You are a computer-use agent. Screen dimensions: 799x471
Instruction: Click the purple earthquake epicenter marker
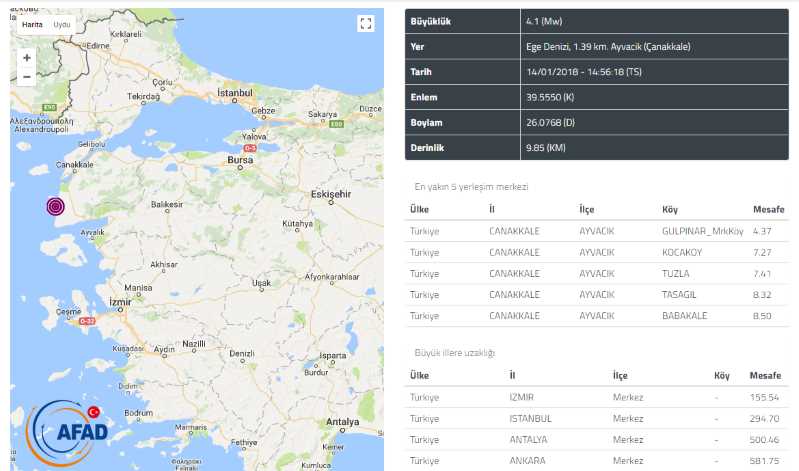(57, 207)
